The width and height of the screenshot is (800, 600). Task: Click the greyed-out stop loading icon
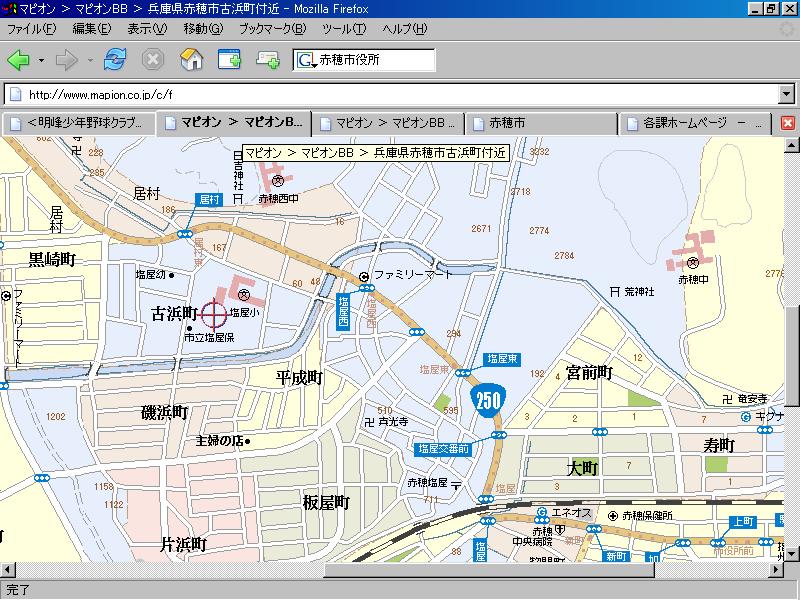pos(153,60)
